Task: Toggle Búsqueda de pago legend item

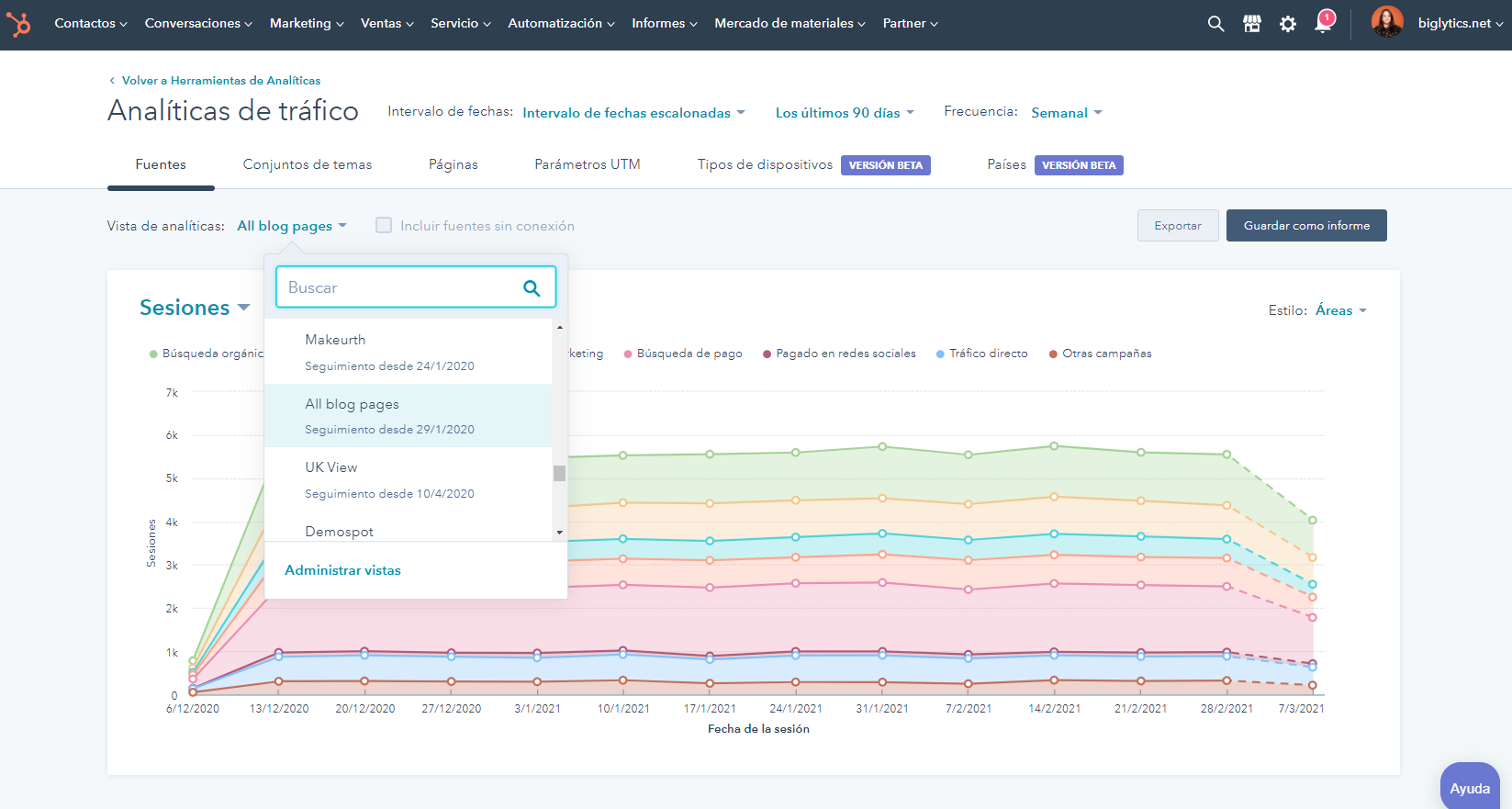Action: tap(683, 354)
